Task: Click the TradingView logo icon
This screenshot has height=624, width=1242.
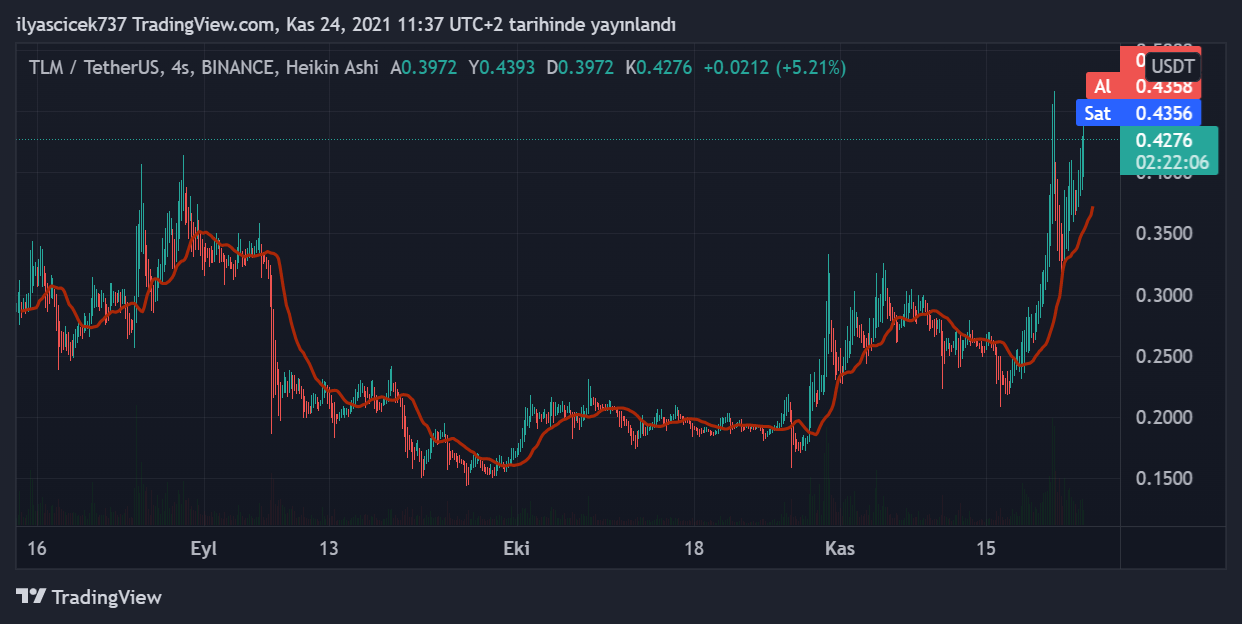Action: tap(31, 597)
